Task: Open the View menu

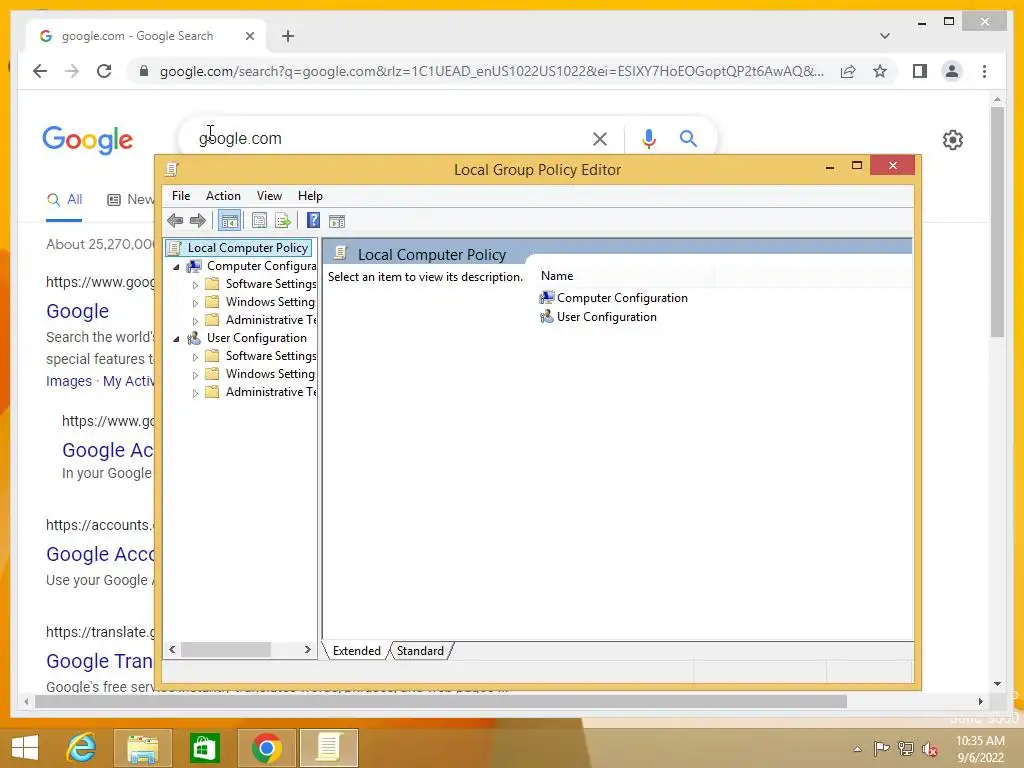Action: point(269,196)
